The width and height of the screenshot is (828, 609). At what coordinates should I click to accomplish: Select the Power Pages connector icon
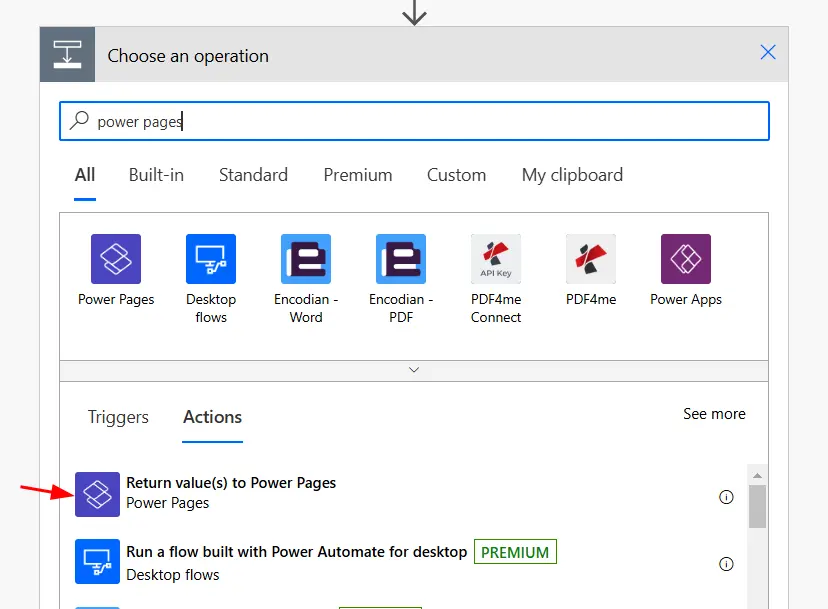(x=116, y=259)
